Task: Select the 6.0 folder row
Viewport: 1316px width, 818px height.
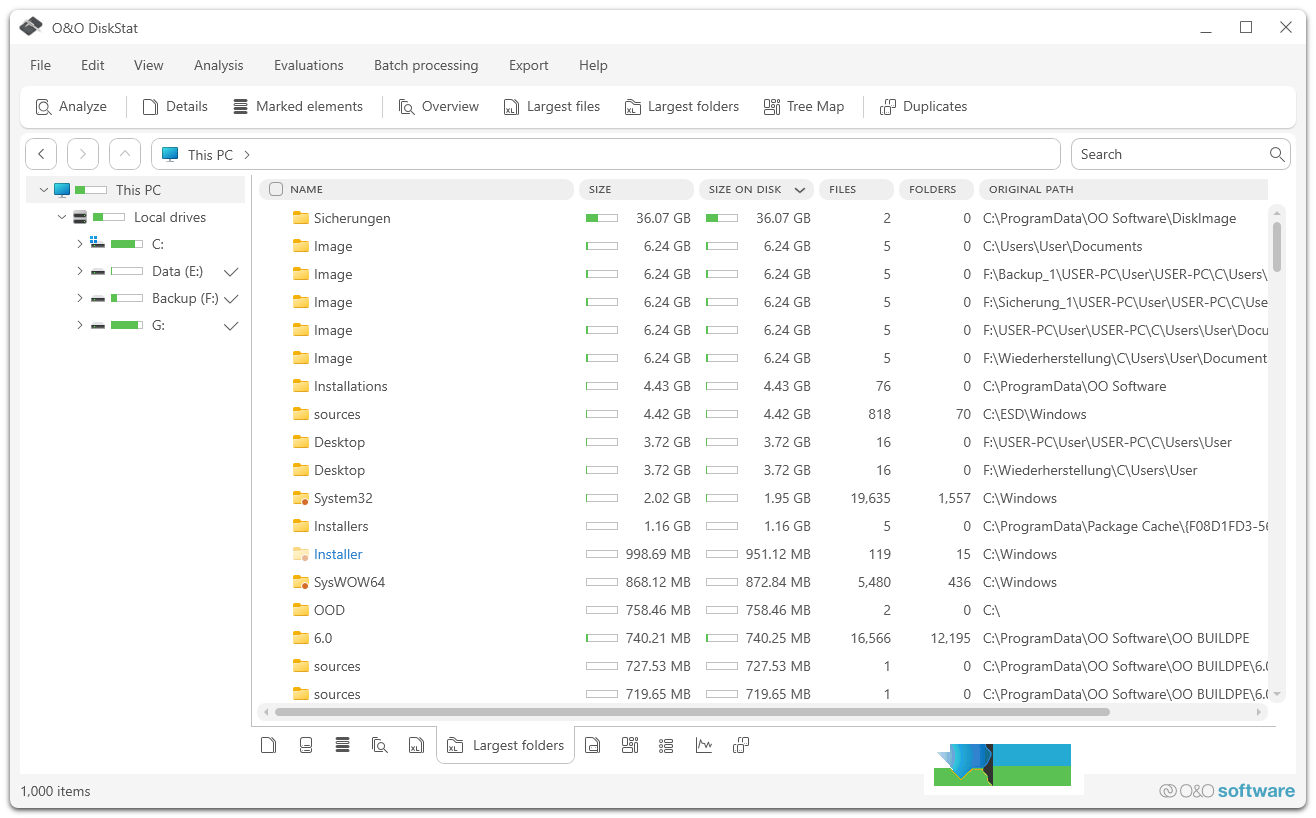Action: tap(764, 638)
